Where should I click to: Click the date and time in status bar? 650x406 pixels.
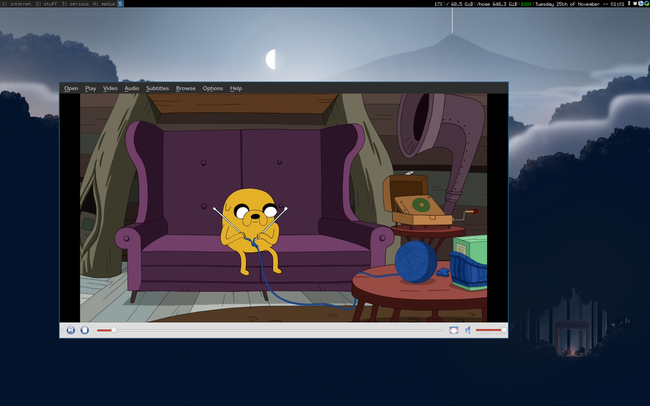(x=580, y=4)
